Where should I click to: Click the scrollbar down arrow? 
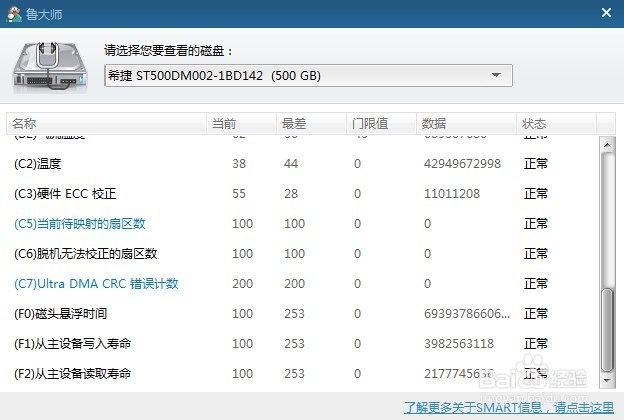607,381
